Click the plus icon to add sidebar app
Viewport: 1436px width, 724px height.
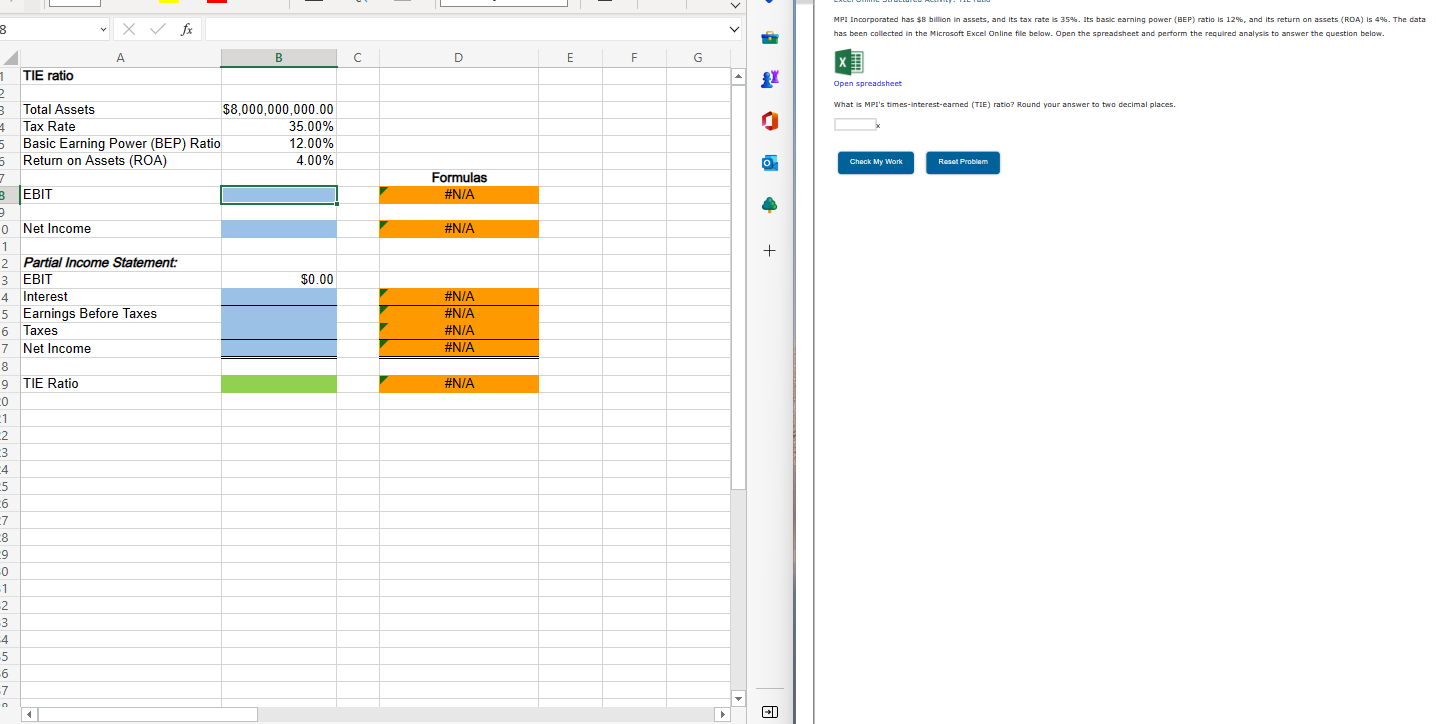pyautogui.click(x=769, y=252)
